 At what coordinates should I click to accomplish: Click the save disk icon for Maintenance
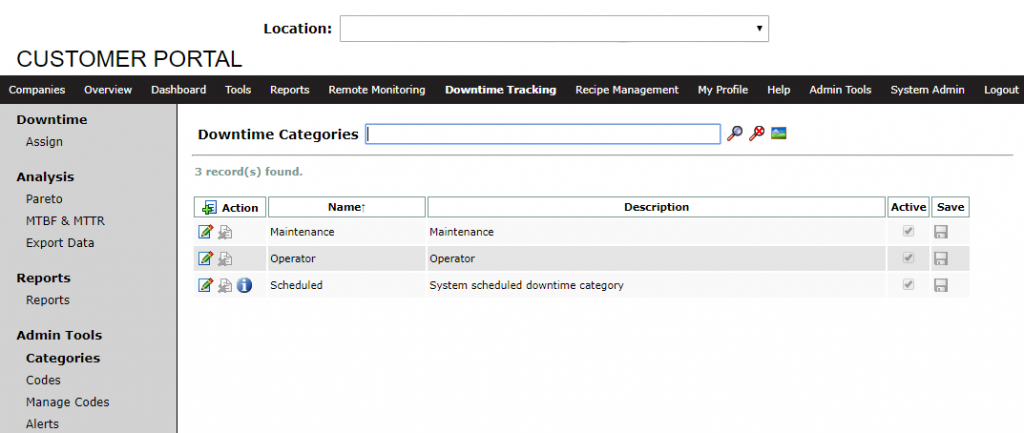tap(941, 232)
